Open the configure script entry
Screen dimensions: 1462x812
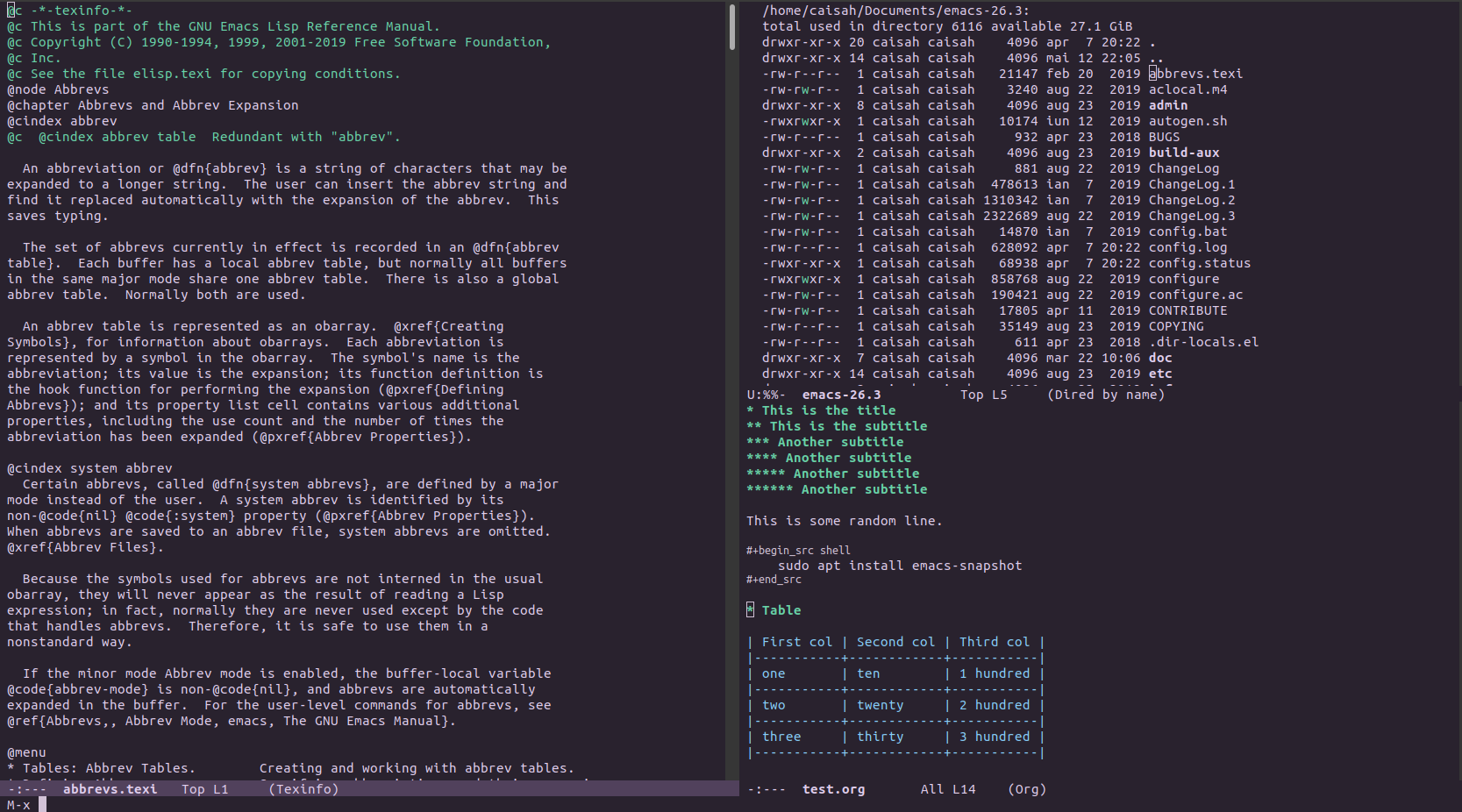click(x=1184, y=279)
